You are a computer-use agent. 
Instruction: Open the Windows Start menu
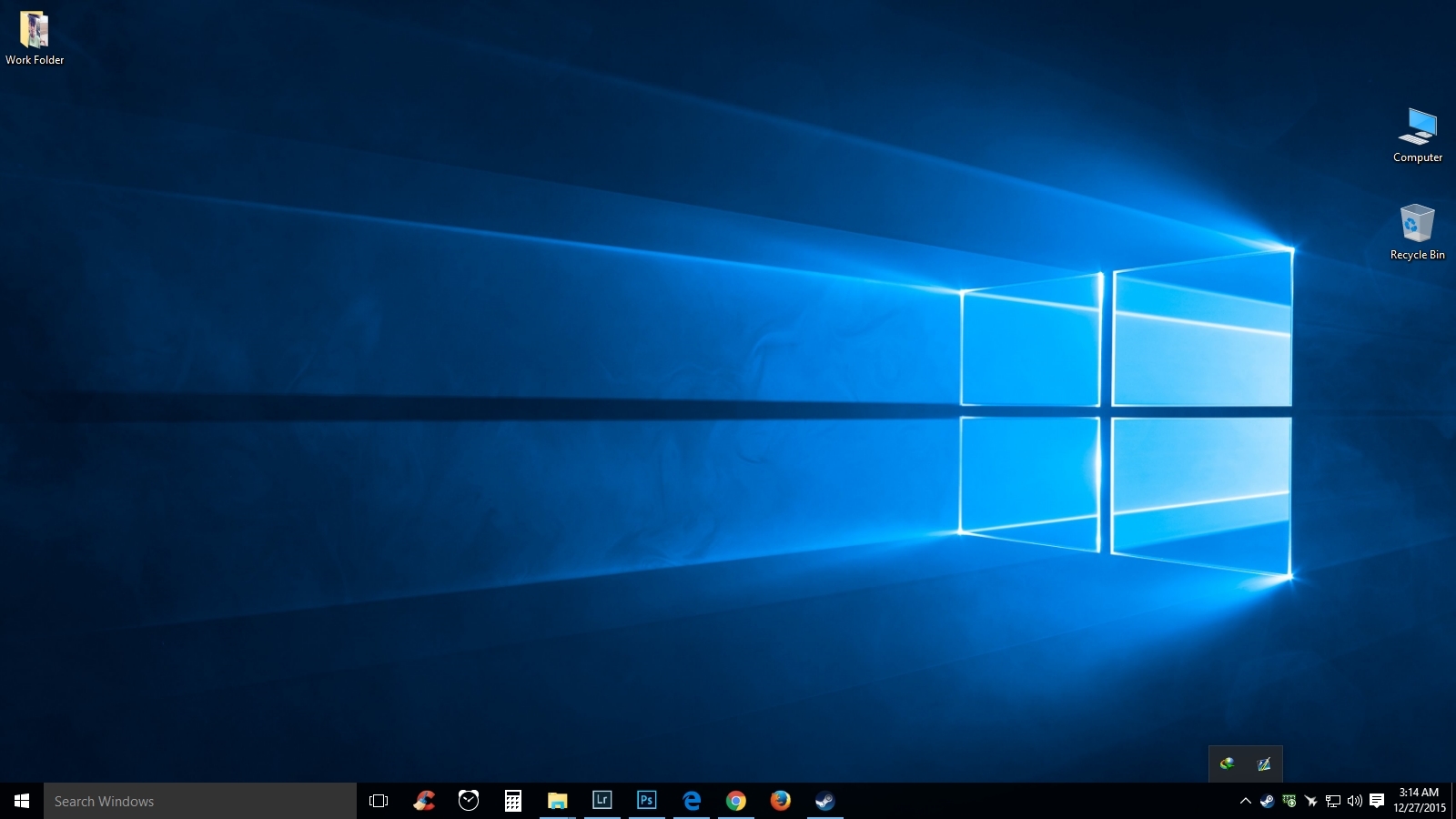coord(22,801)
